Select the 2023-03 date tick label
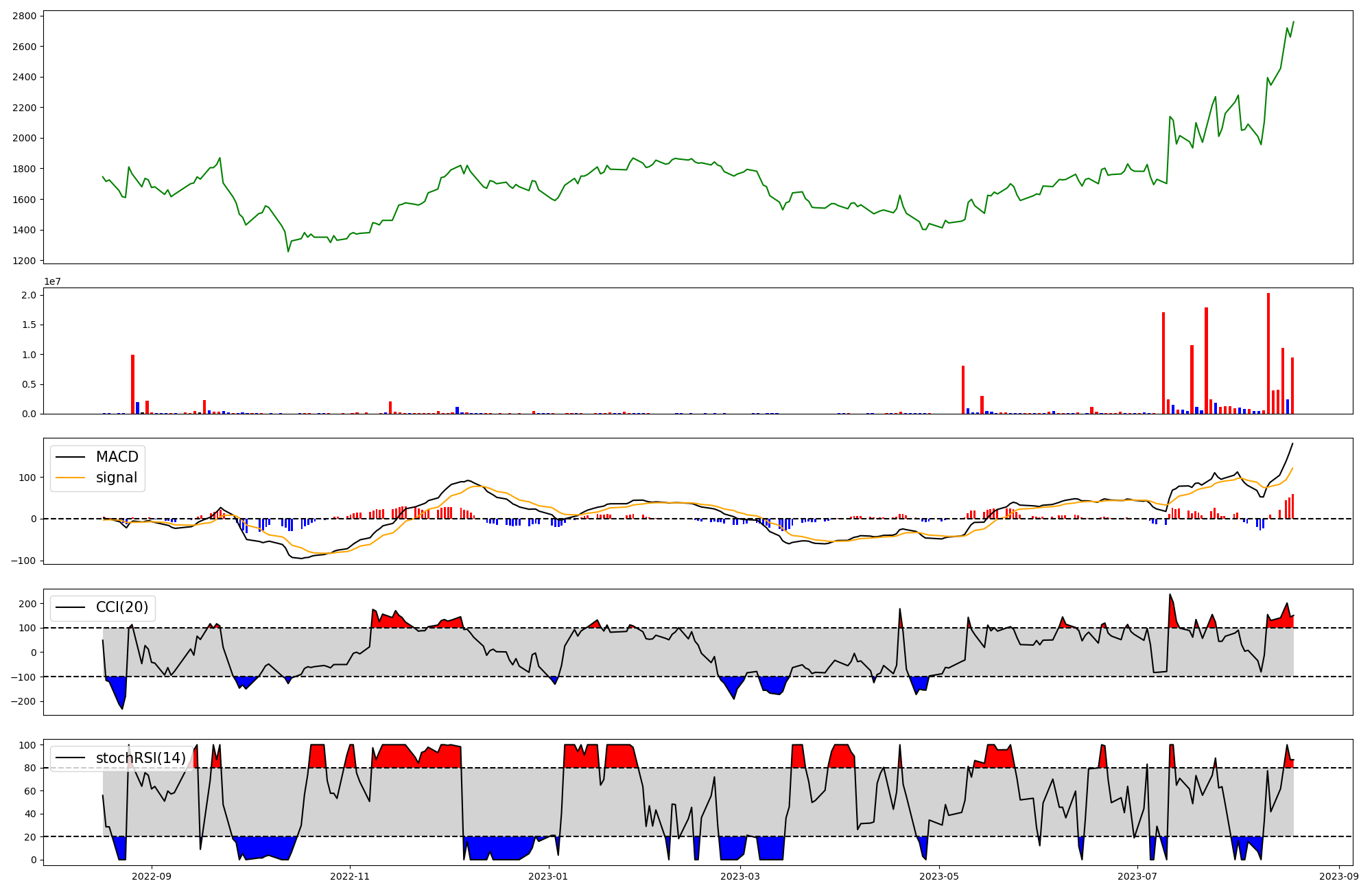This screenshot has width=1372, height=892. pos(741,876)
